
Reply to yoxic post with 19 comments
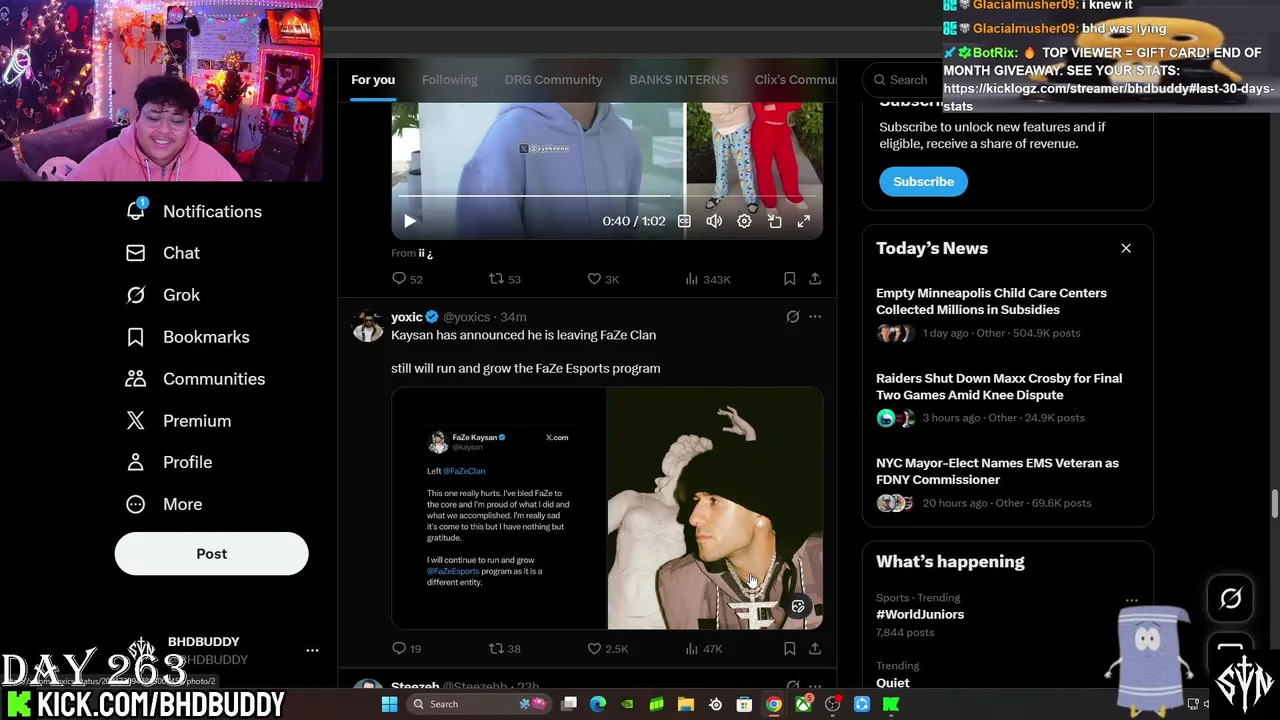pyautogui.click(x=407, y=649)
